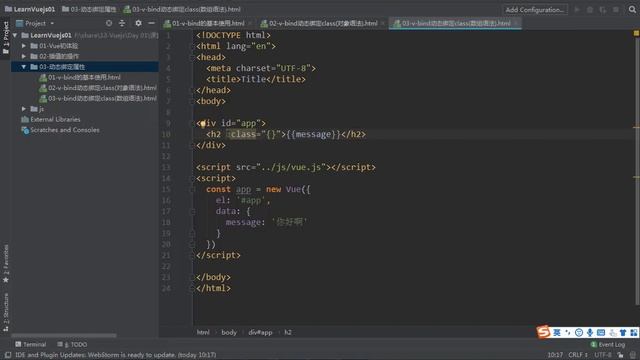Click the Debug bug icon in toolbar

[590, 9]
